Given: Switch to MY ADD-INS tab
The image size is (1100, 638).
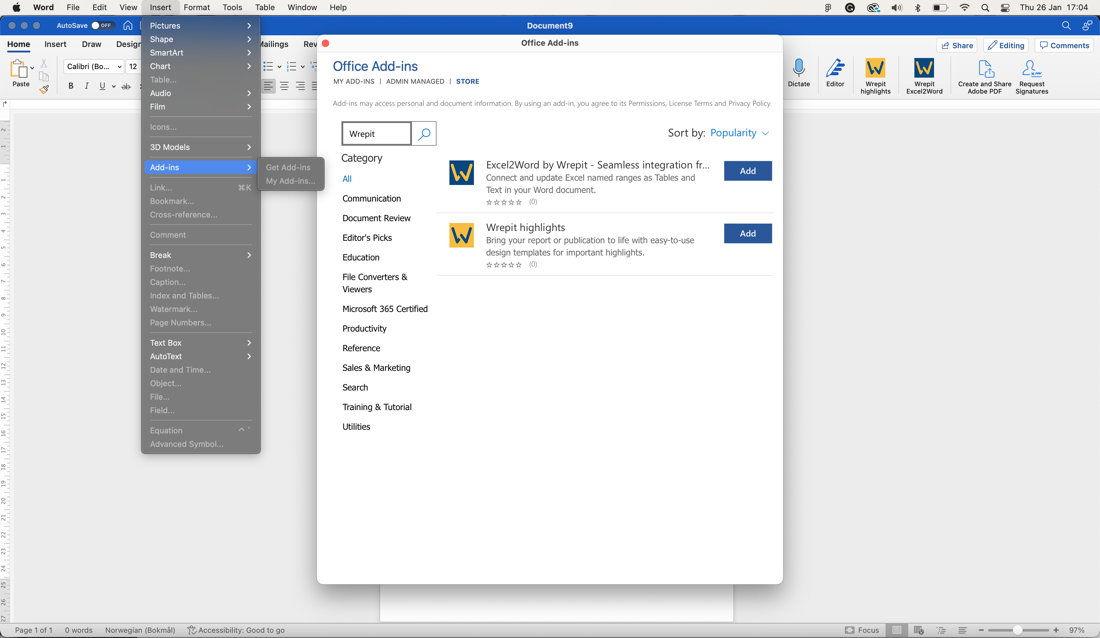Looking at the screenshot, I should click(x=354, y=81).
